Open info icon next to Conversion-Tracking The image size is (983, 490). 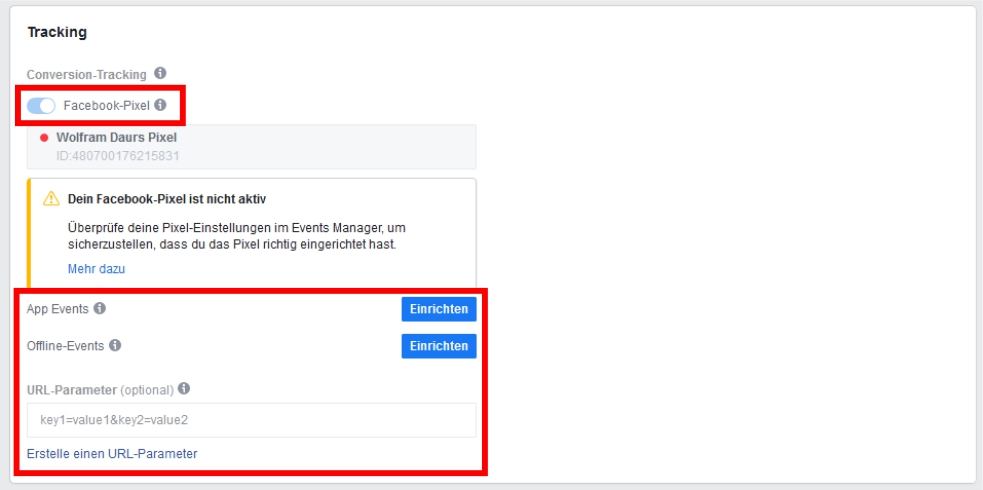pos(160,74)
